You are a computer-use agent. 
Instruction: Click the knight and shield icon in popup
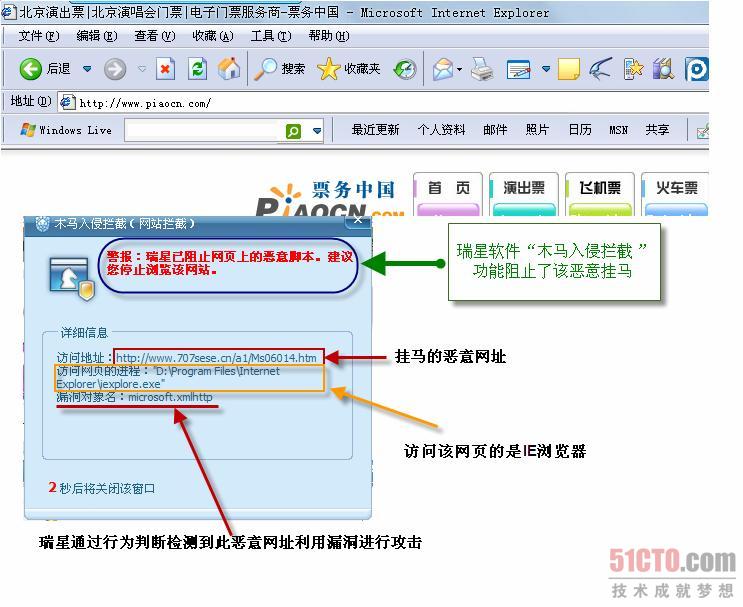coord(72,279)
